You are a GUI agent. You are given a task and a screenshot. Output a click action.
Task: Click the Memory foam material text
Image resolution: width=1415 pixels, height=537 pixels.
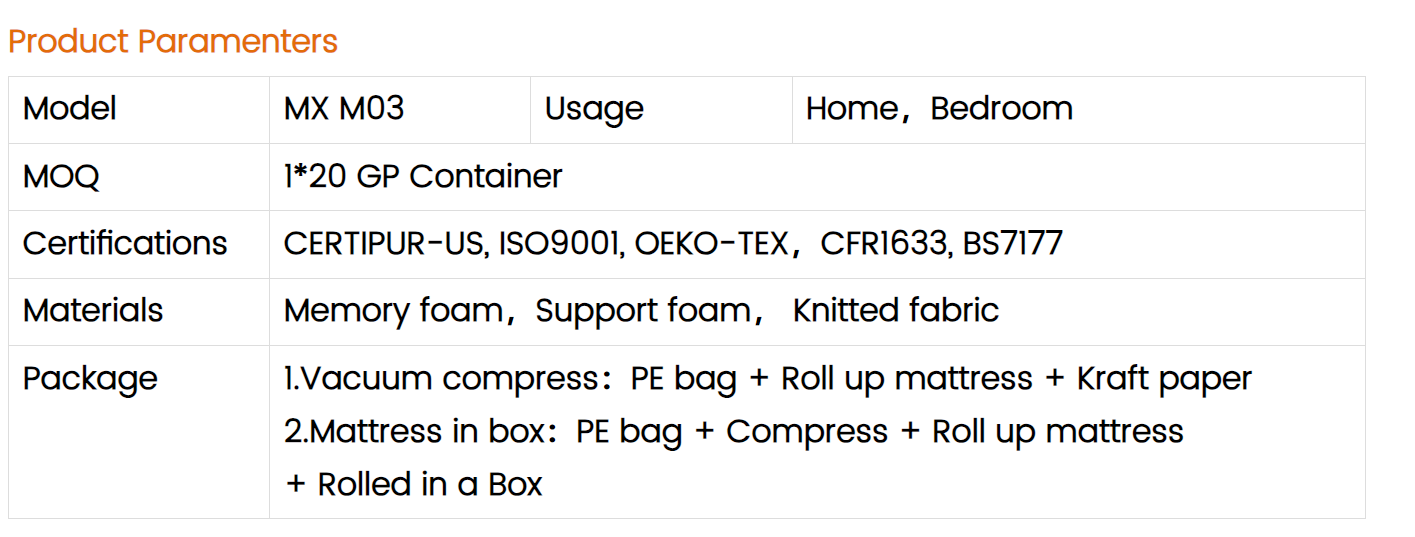tap(392, 311)
